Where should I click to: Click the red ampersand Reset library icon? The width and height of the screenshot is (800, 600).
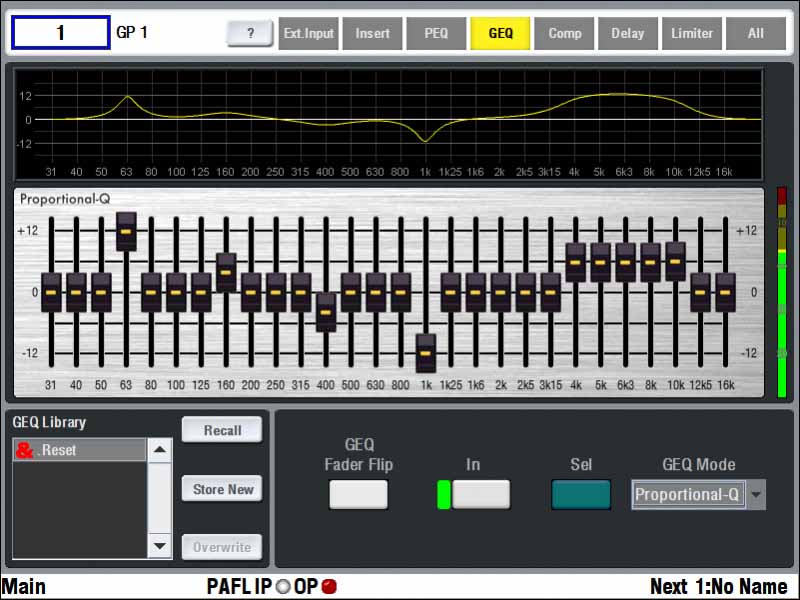click(25, 451)
